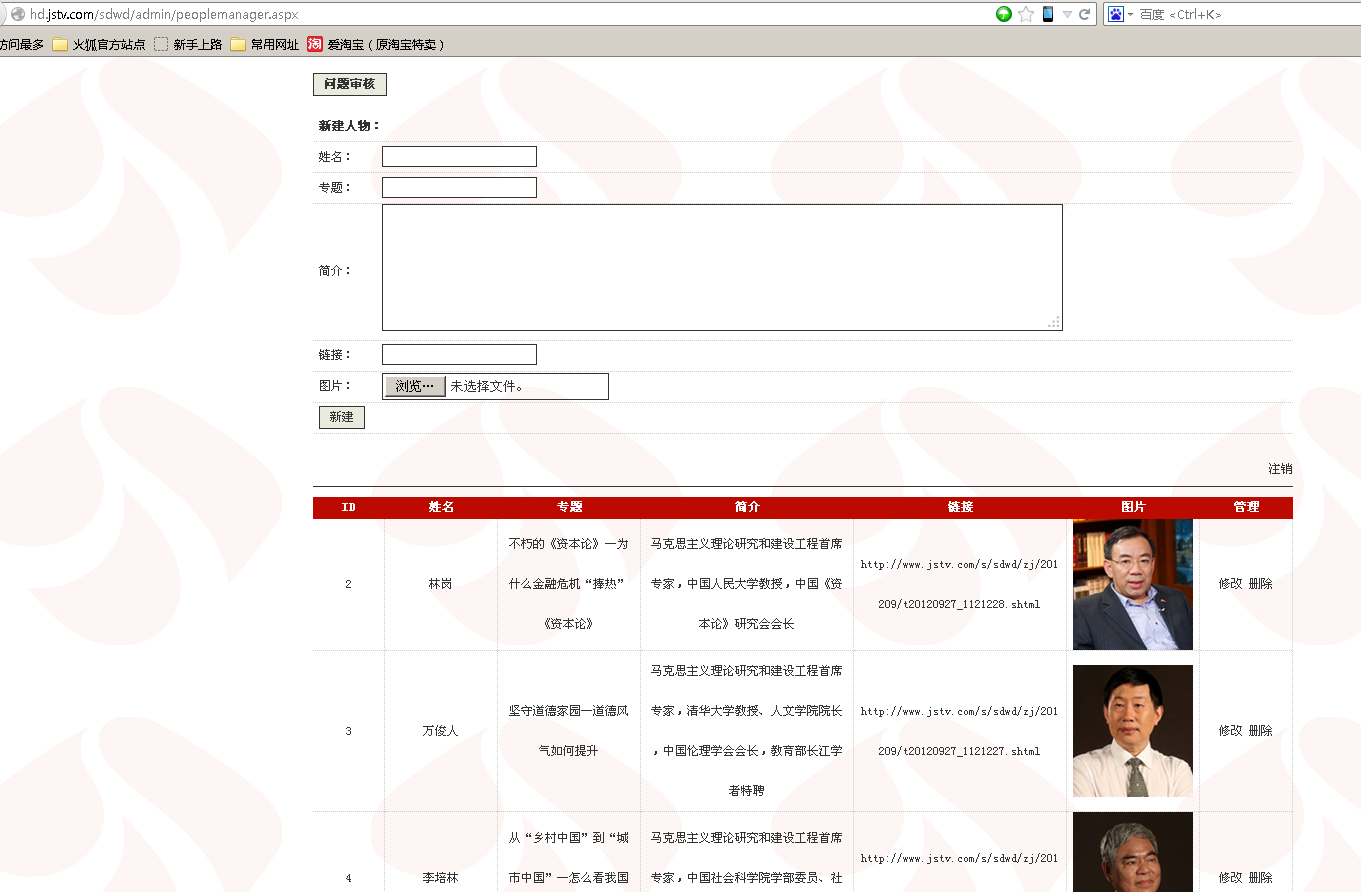This screenshot has width=1361, height=892.
Task: Focus the 专题 input field
Action: pyautogui.click(x=459, y=187)
